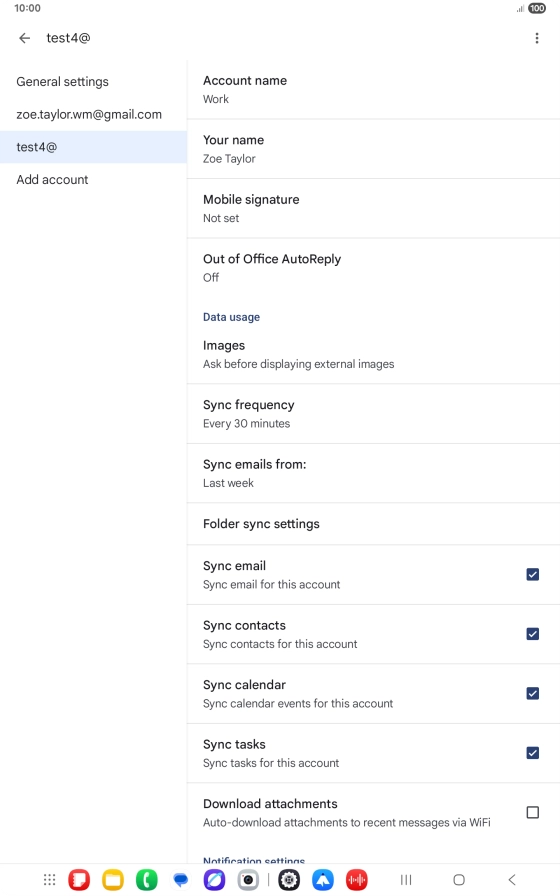
Task: Toggle the Sync contacts checkbox
Action: tap(533, 634)
